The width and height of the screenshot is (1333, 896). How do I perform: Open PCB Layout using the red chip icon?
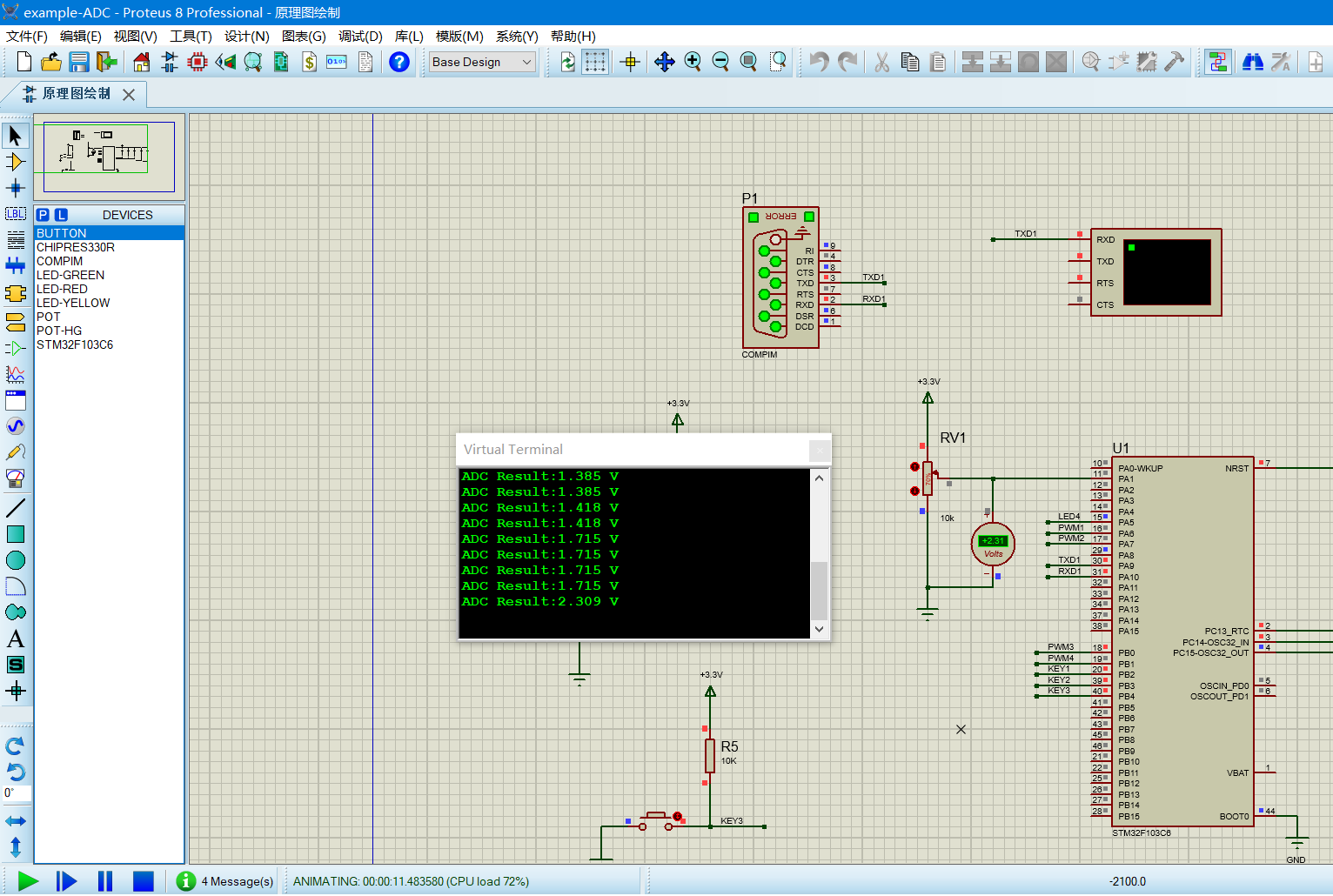click(x=198, y=62)
